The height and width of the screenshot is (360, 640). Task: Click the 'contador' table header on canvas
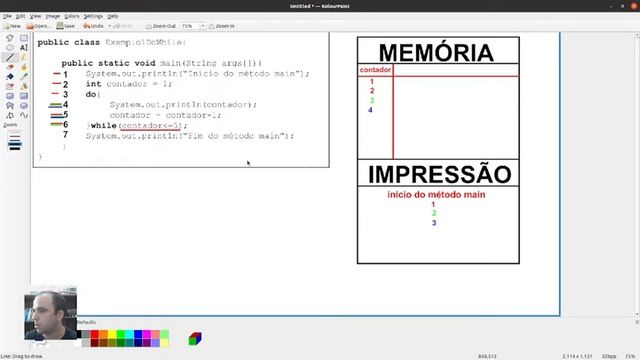pyautogui.click(x=375, y=70)
